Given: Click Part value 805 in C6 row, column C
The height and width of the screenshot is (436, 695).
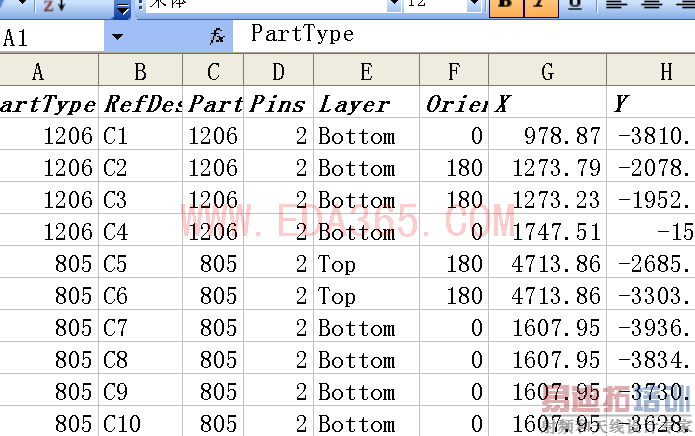Looking at the screenshot, I should tap(213, 294).
